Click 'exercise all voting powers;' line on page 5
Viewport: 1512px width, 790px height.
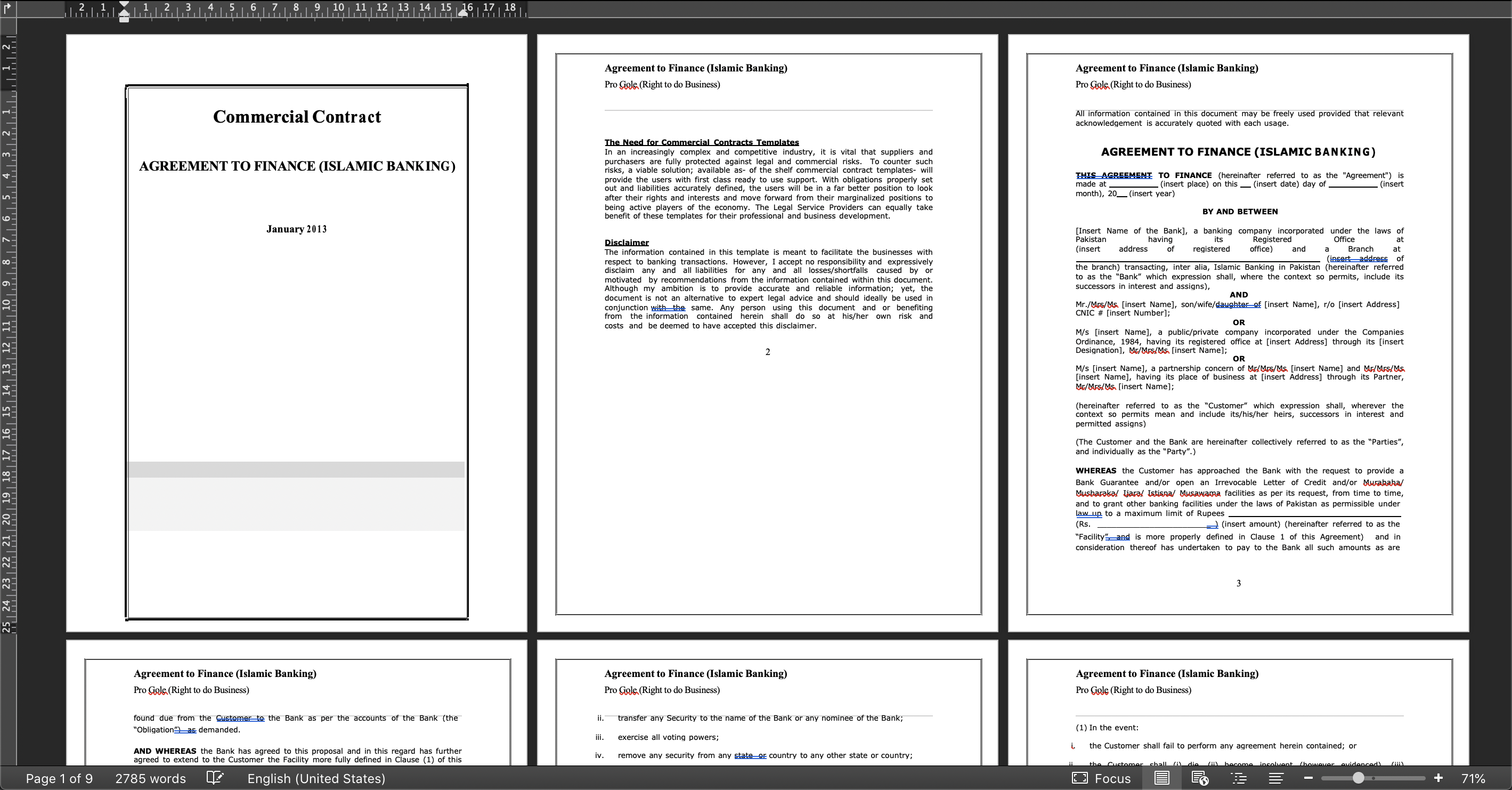[668, 737]
